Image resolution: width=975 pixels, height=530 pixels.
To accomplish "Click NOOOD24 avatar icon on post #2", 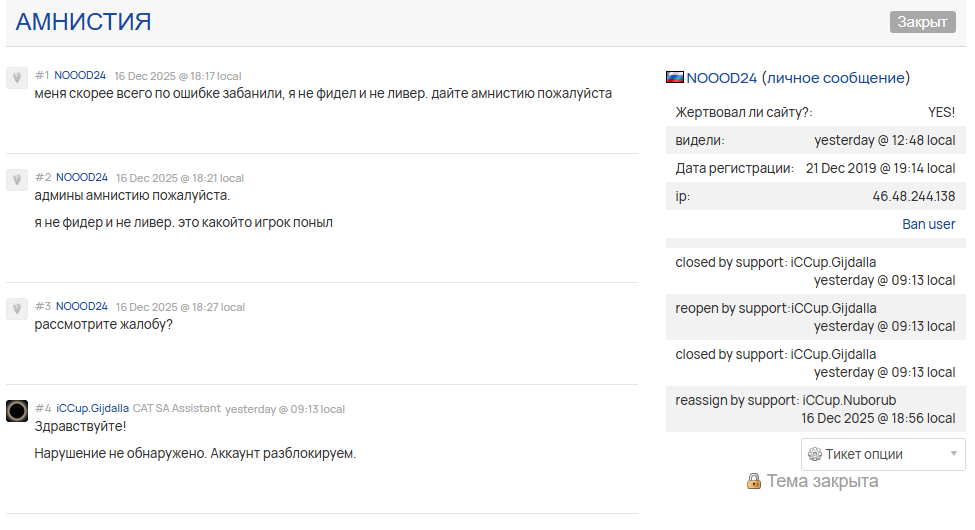I will (16, 179).
